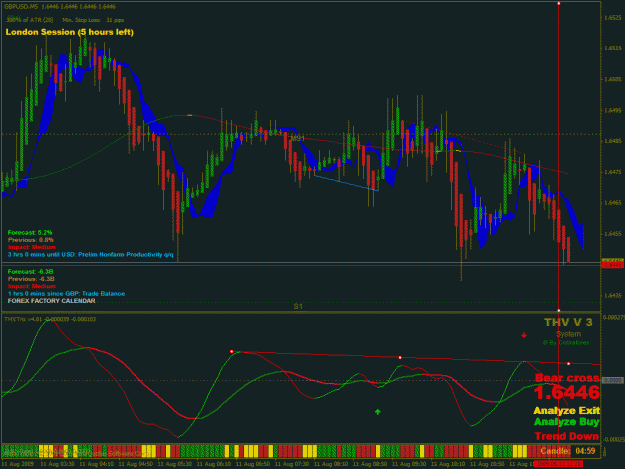
Task: Click the 1.6435 price axis label
Action: (x=613, y=295)
